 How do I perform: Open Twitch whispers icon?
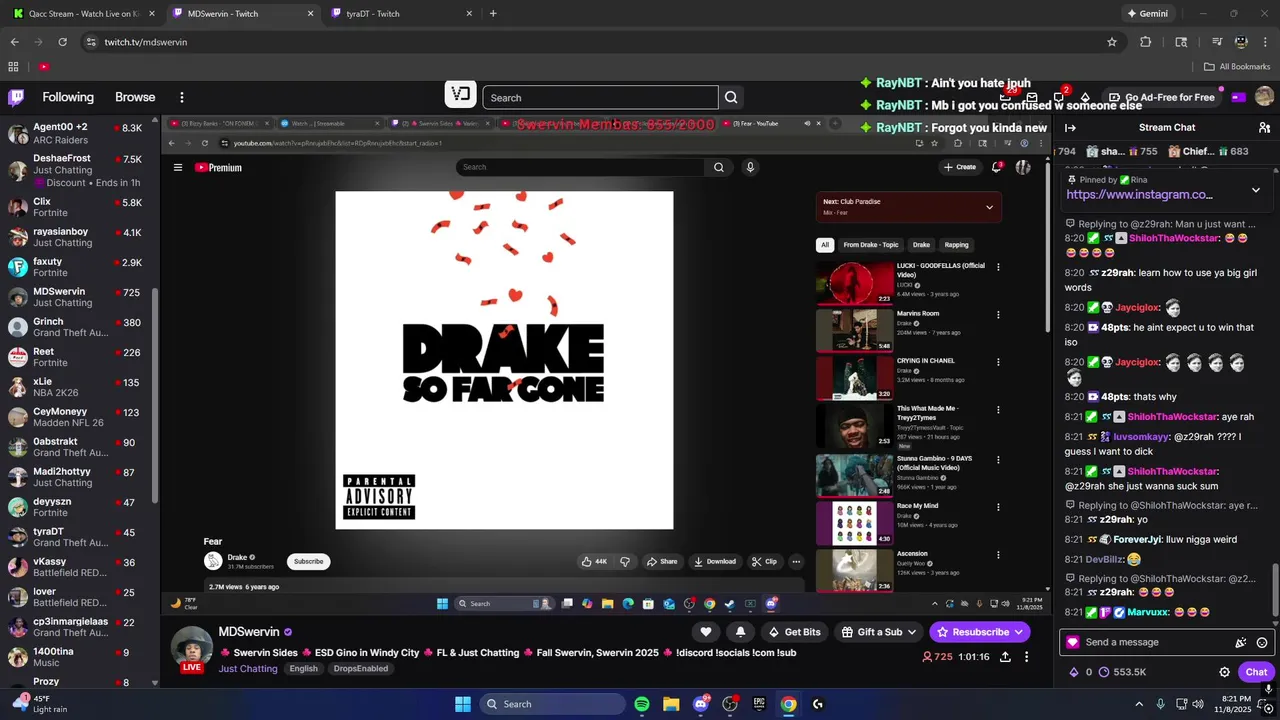1059,97
